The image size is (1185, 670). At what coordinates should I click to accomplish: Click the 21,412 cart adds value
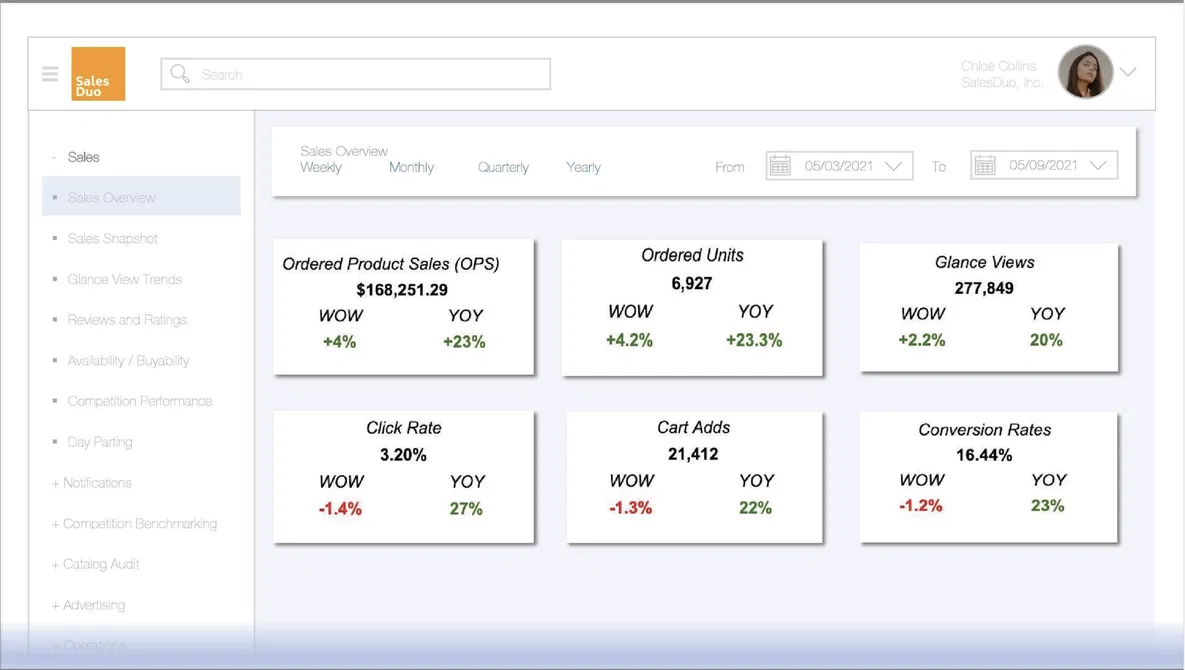click(x=693, y=455)
